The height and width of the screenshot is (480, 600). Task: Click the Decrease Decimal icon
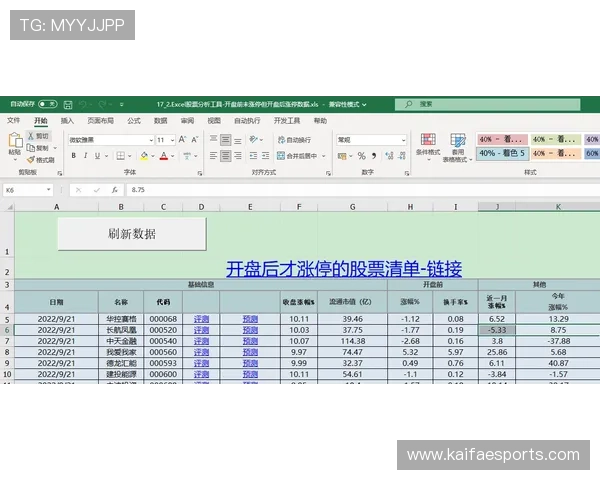pos(402,156)
